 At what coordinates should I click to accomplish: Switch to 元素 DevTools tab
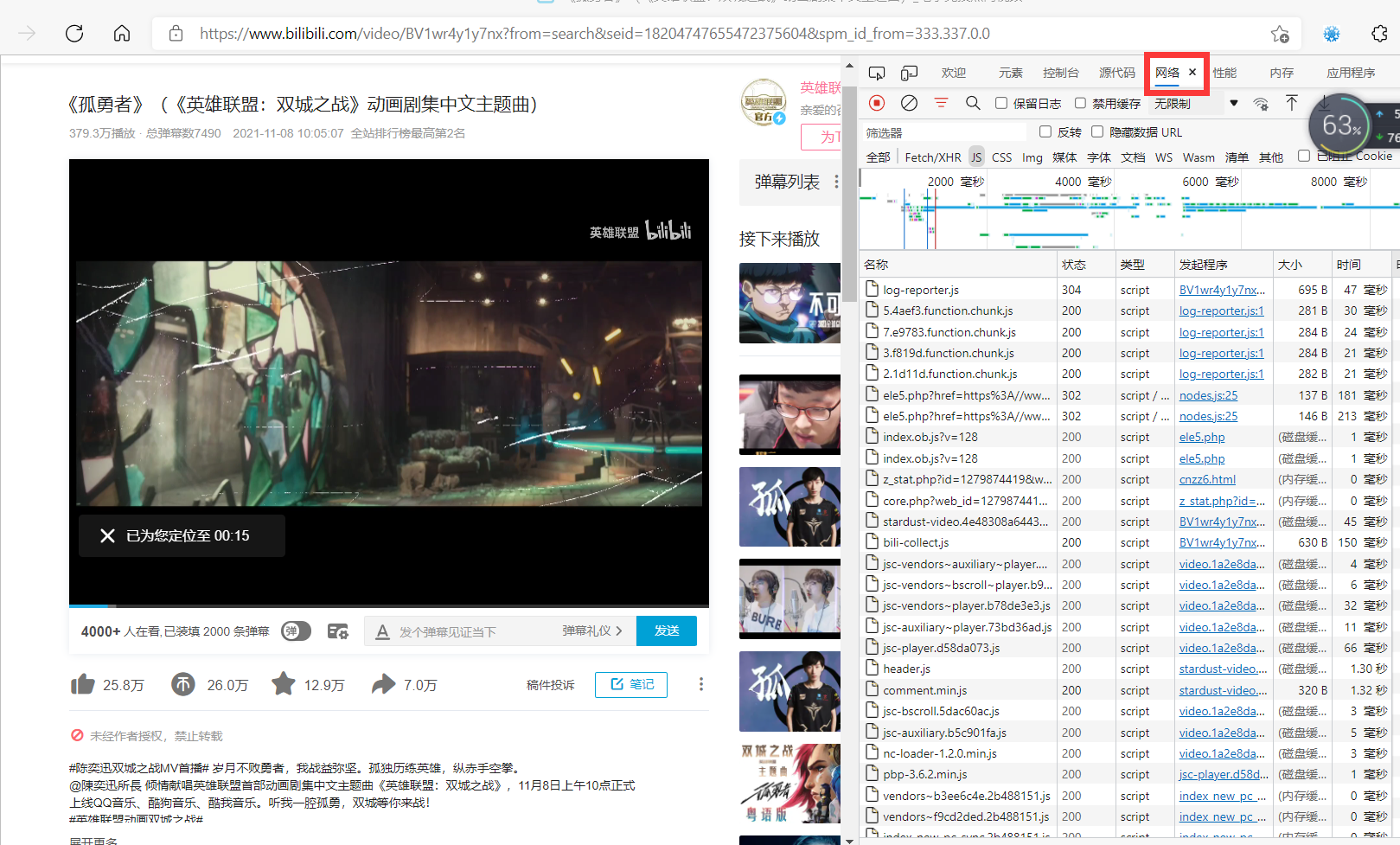point(1010,74)
